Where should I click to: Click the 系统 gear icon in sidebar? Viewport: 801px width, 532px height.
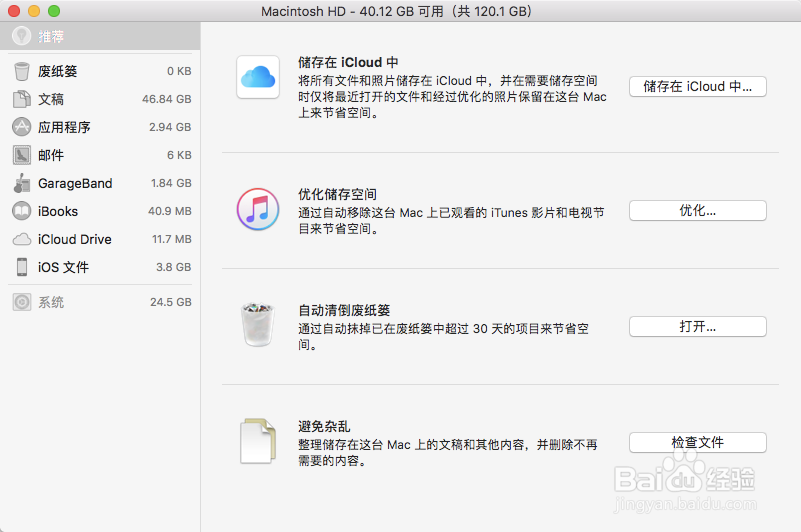(x=21, y=302)
